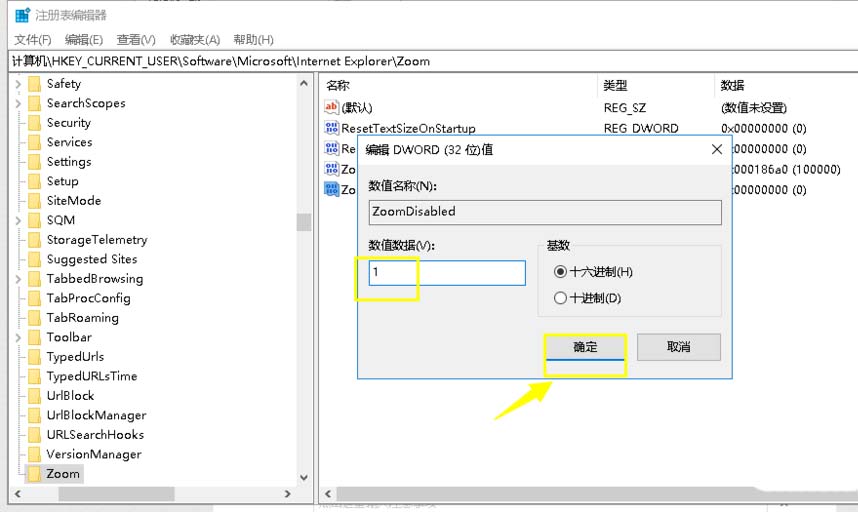Click the 数据 column header
This screenshot has height=512, width=858.
pos(732,85)
